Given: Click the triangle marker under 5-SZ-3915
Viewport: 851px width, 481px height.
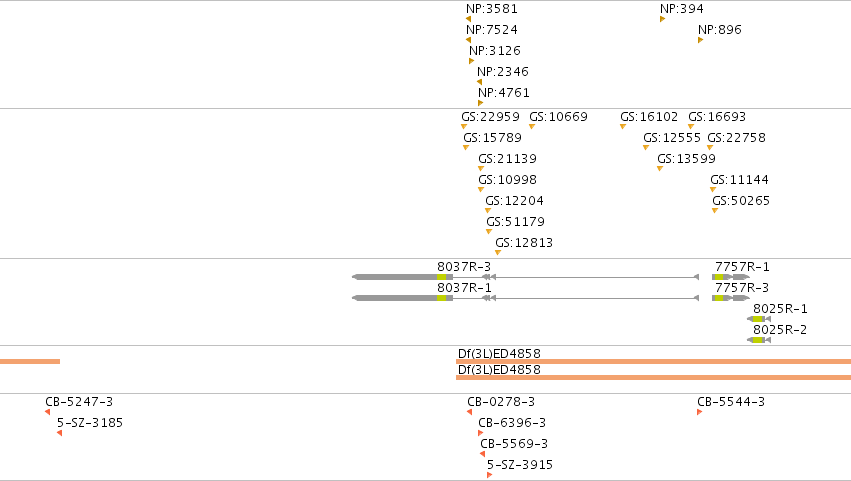Looking at the screenshot, I should (x=490, y=475).
